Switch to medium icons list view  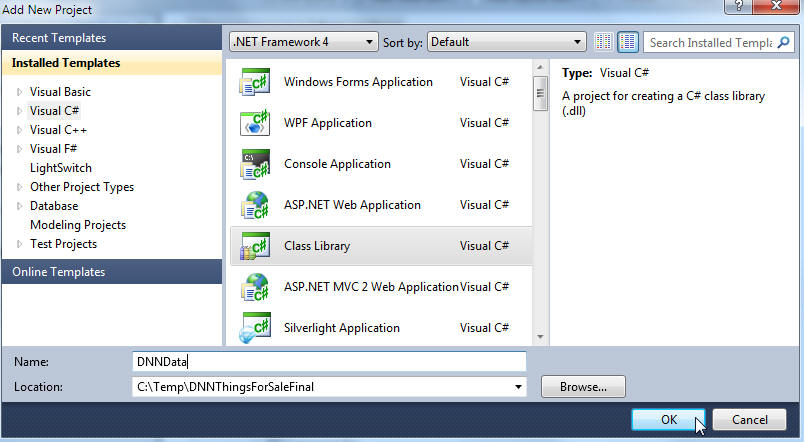pos(628,42)
